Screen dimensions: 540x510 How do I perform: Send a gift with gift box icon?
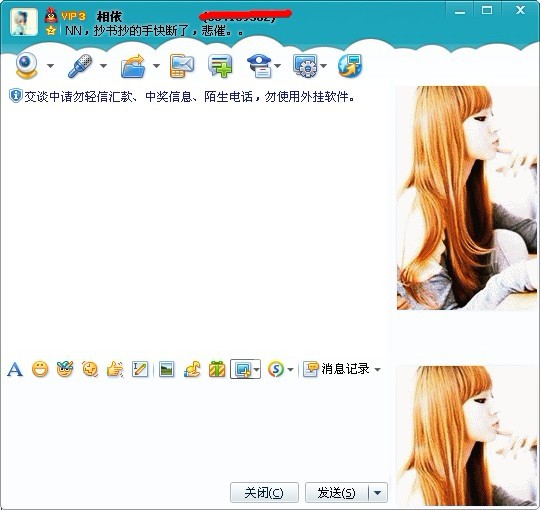point(217,370)
